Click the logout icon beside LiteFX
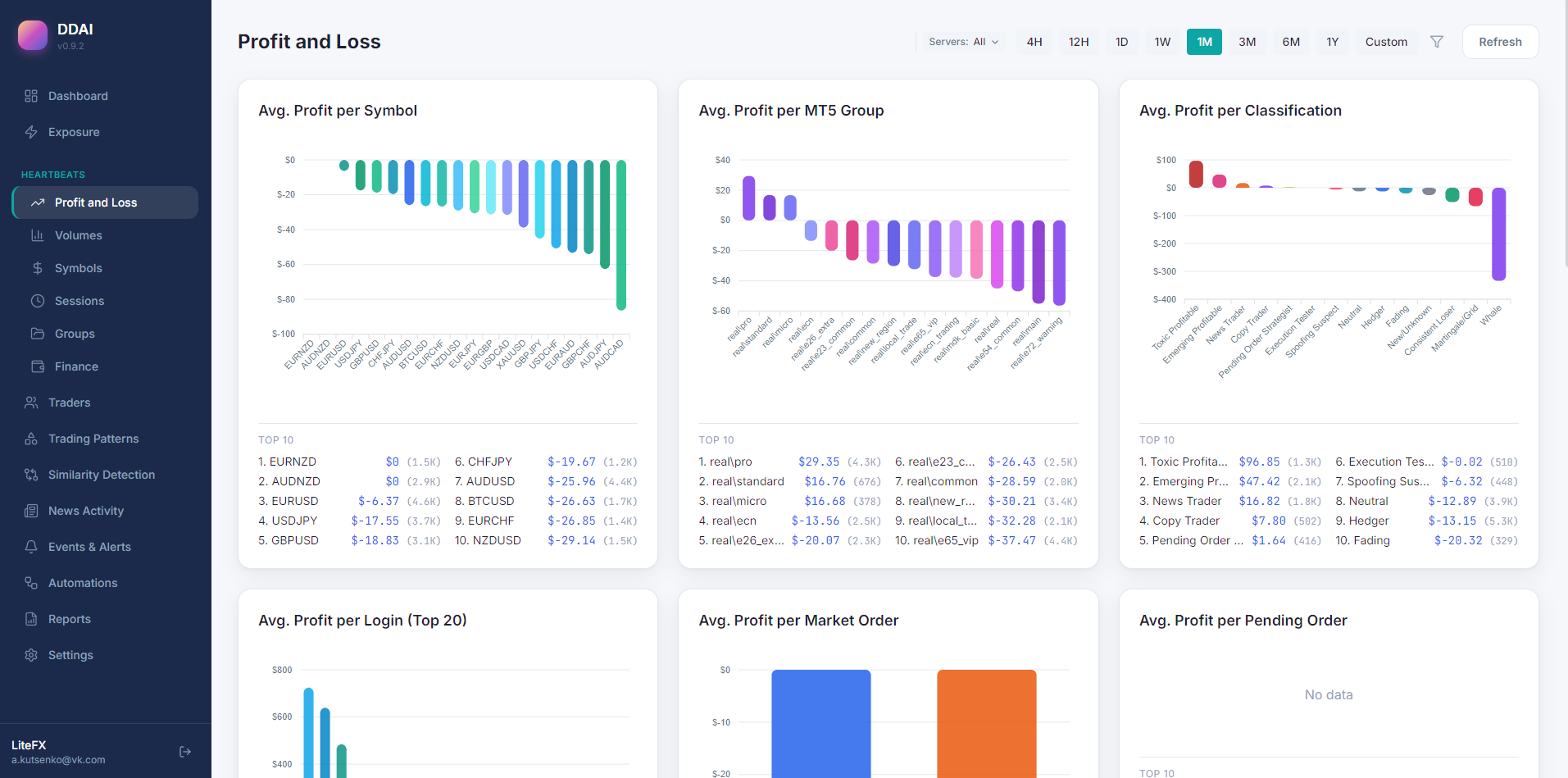This screenshot has width=1568, height=778. pyautogui.click(x=185, y=752)
